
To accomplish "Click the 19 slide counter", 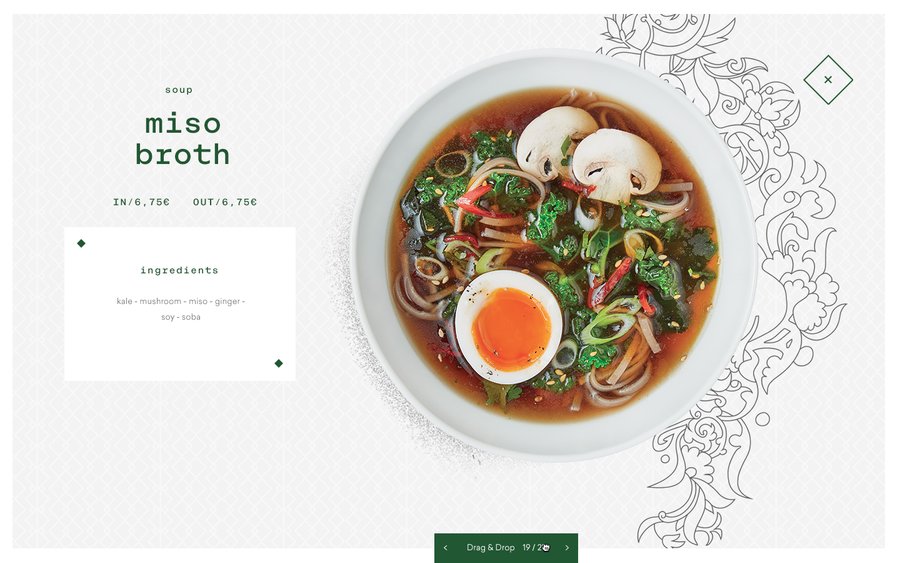I will (x=526, y=548).
